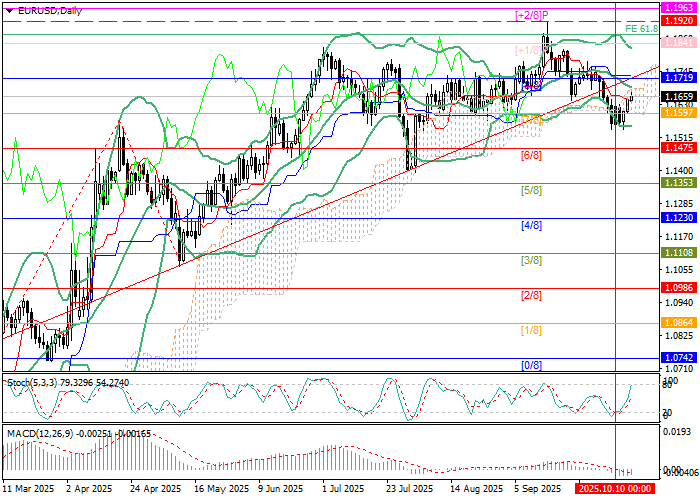Click the FE 61.8 Fibonacci label
700x500 pixels.
tap(639, 29)
